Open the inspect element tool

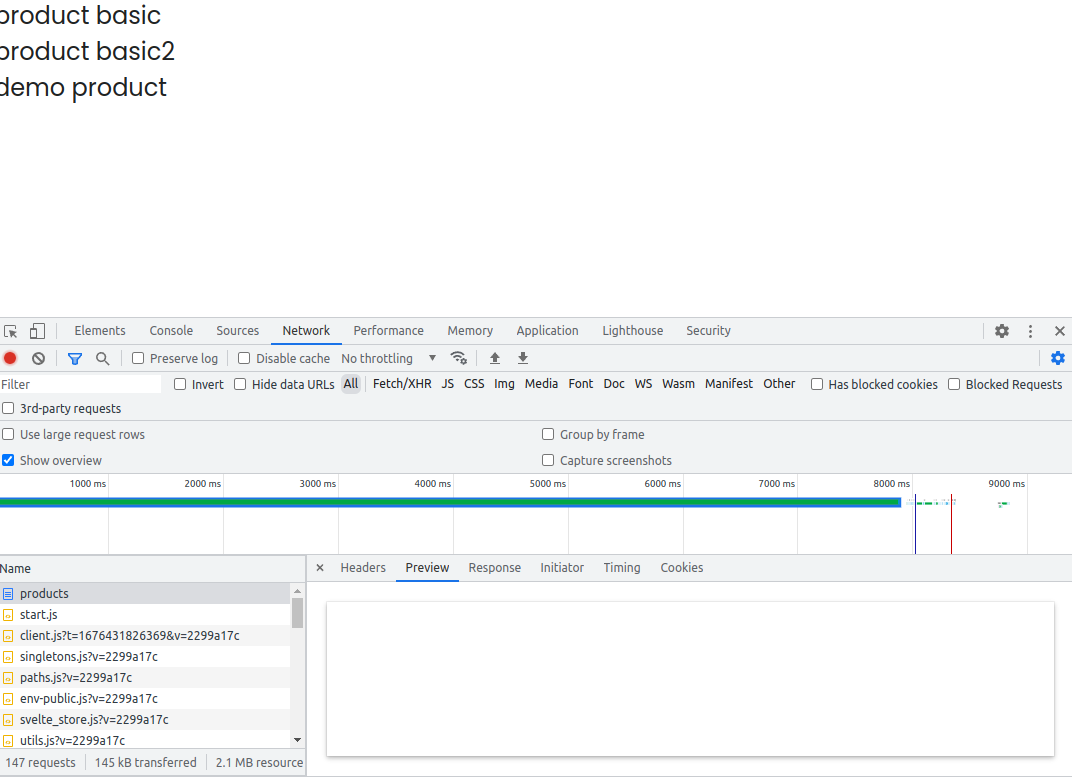click(x=11, y=330)
